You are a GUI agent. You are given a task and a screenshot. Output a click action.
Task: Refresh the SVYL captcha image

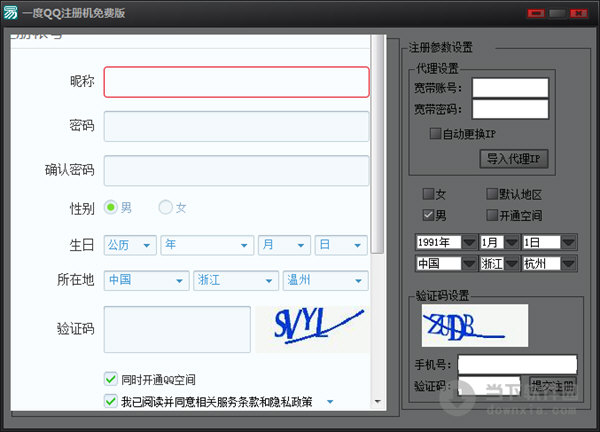[313, 329]
